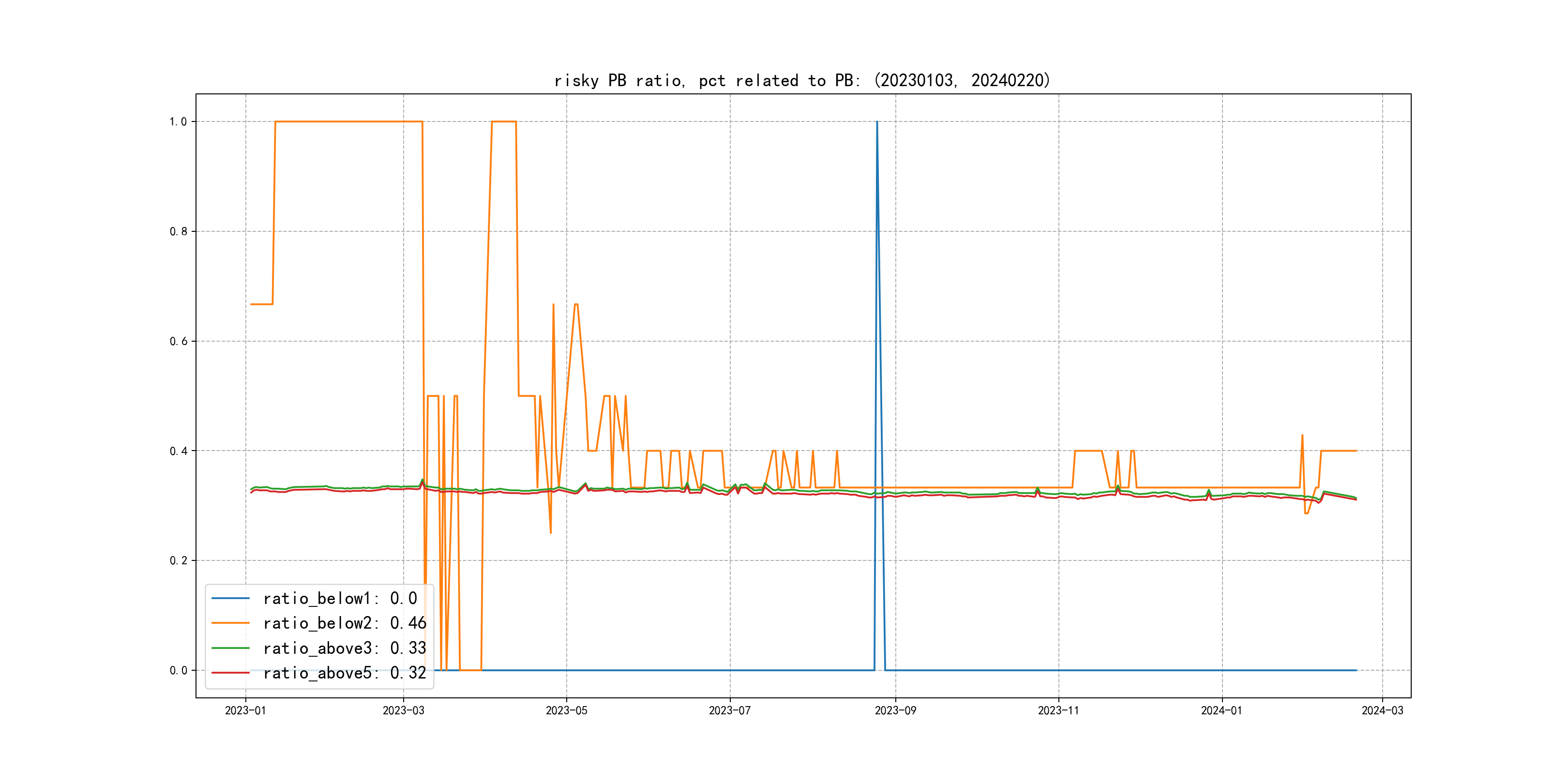Screen dimensions: 1568x784
Task: Click the green ratio_above3 legend line
Action: pyautogui.click(x=230, y=648)
